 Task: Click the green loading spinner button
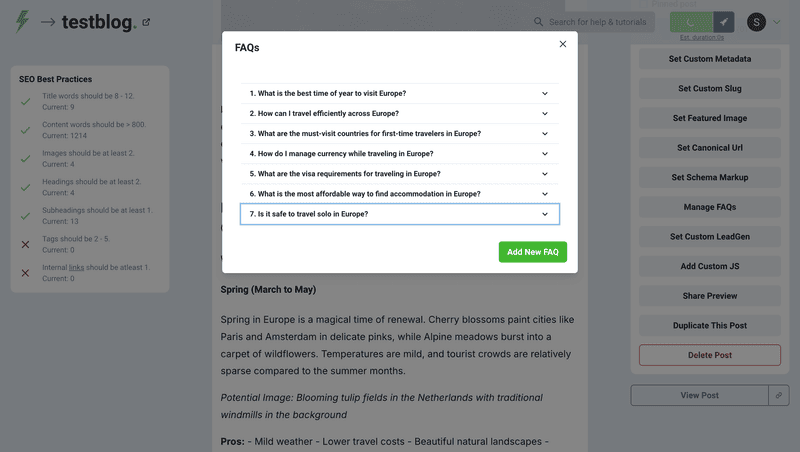coord(690,22)
